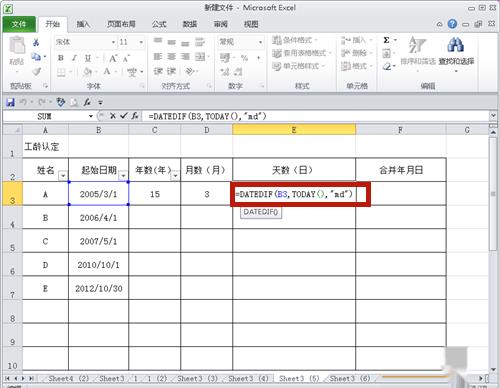Confirm formula with the checkmark icon
Screen dimensions: 500x388
124,116
